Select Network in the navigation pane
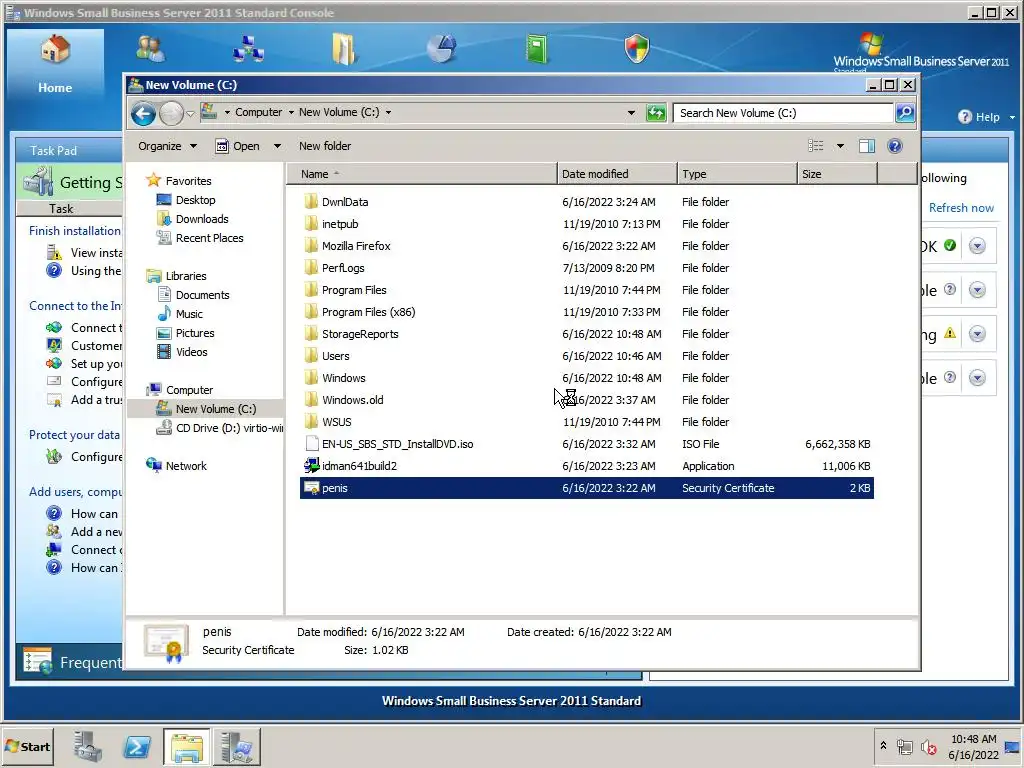1024x768 pixels. 176,466
